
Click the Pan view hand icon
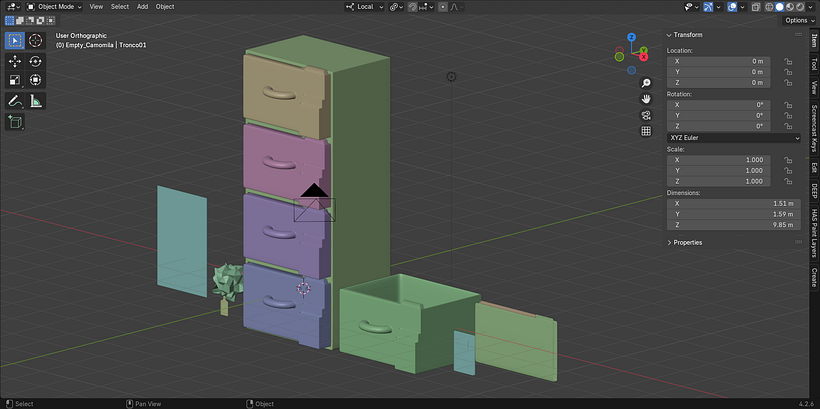[646, 99]
